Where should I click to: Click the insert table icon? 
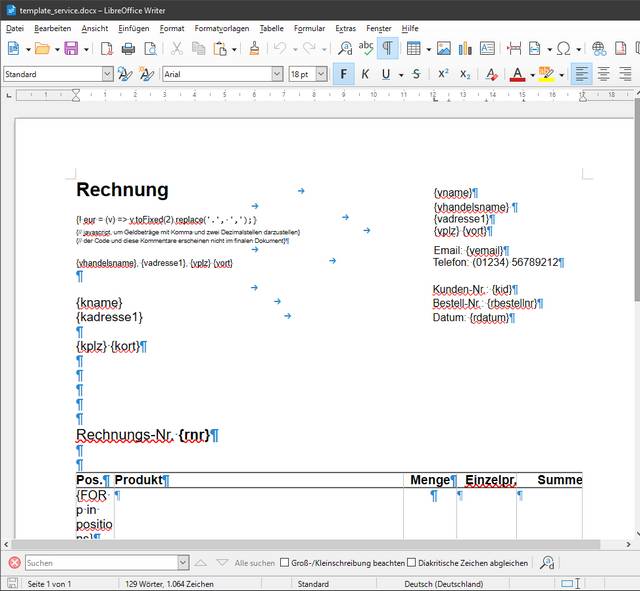click(x=413, y=48)
